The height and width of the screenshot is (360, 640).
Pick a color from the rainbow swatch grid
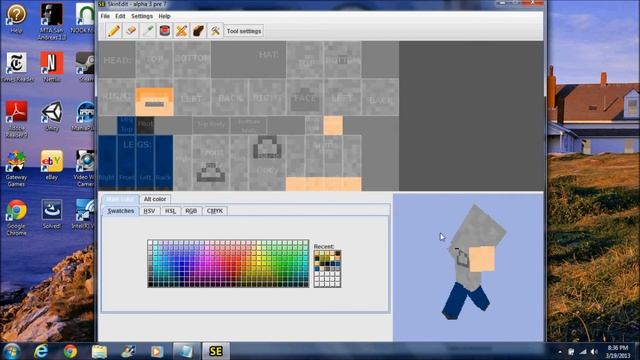click(x=228, y=264)
